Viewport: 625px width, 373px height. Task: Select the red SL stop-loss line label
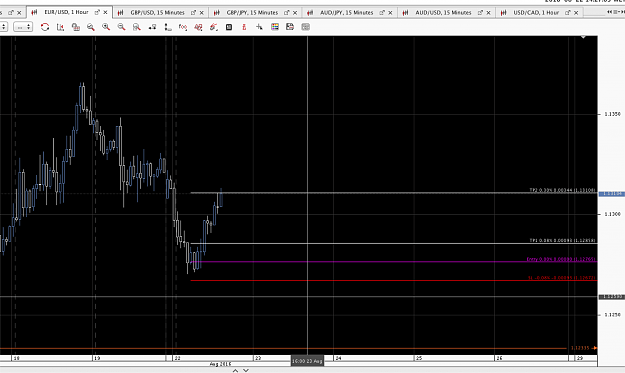(562, 278)
